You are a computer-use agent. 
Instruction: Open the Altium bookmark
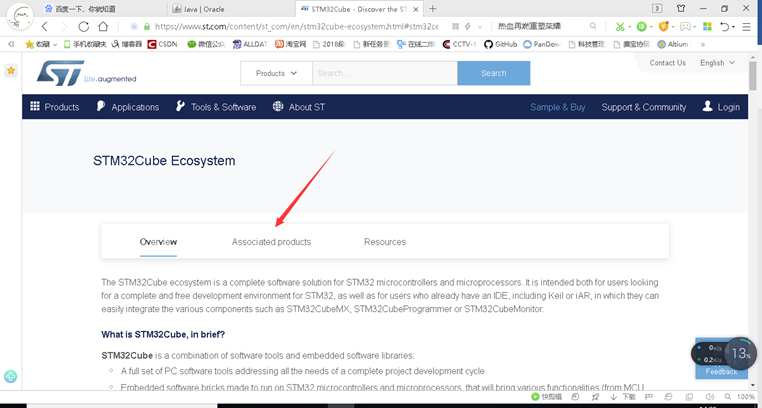pos(673,44)
